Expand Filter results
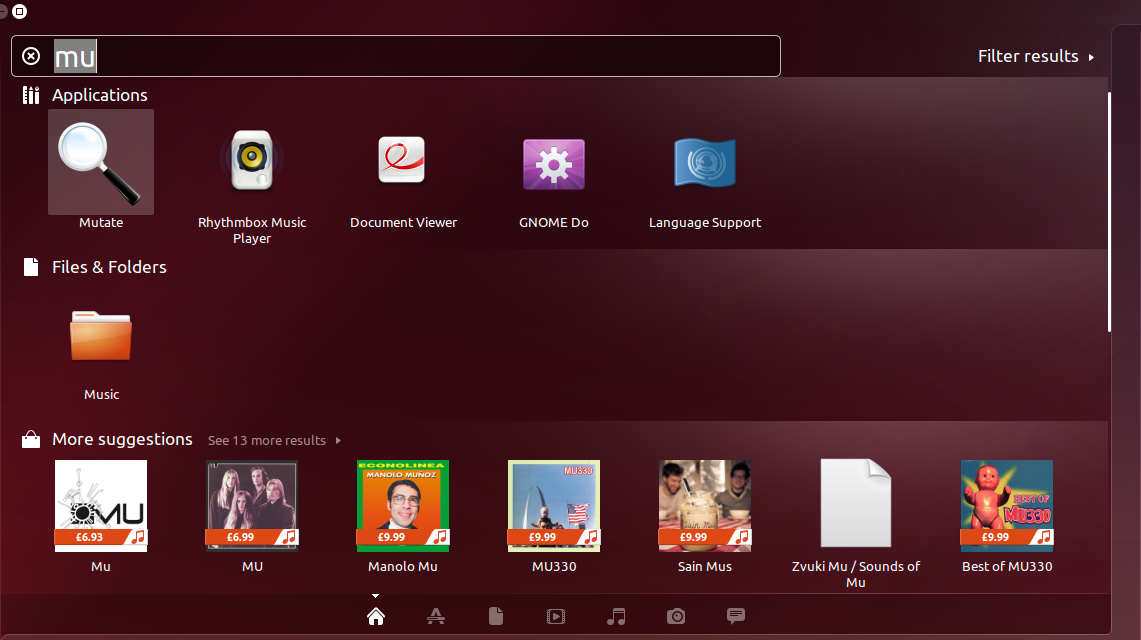 click(1035, 56)
